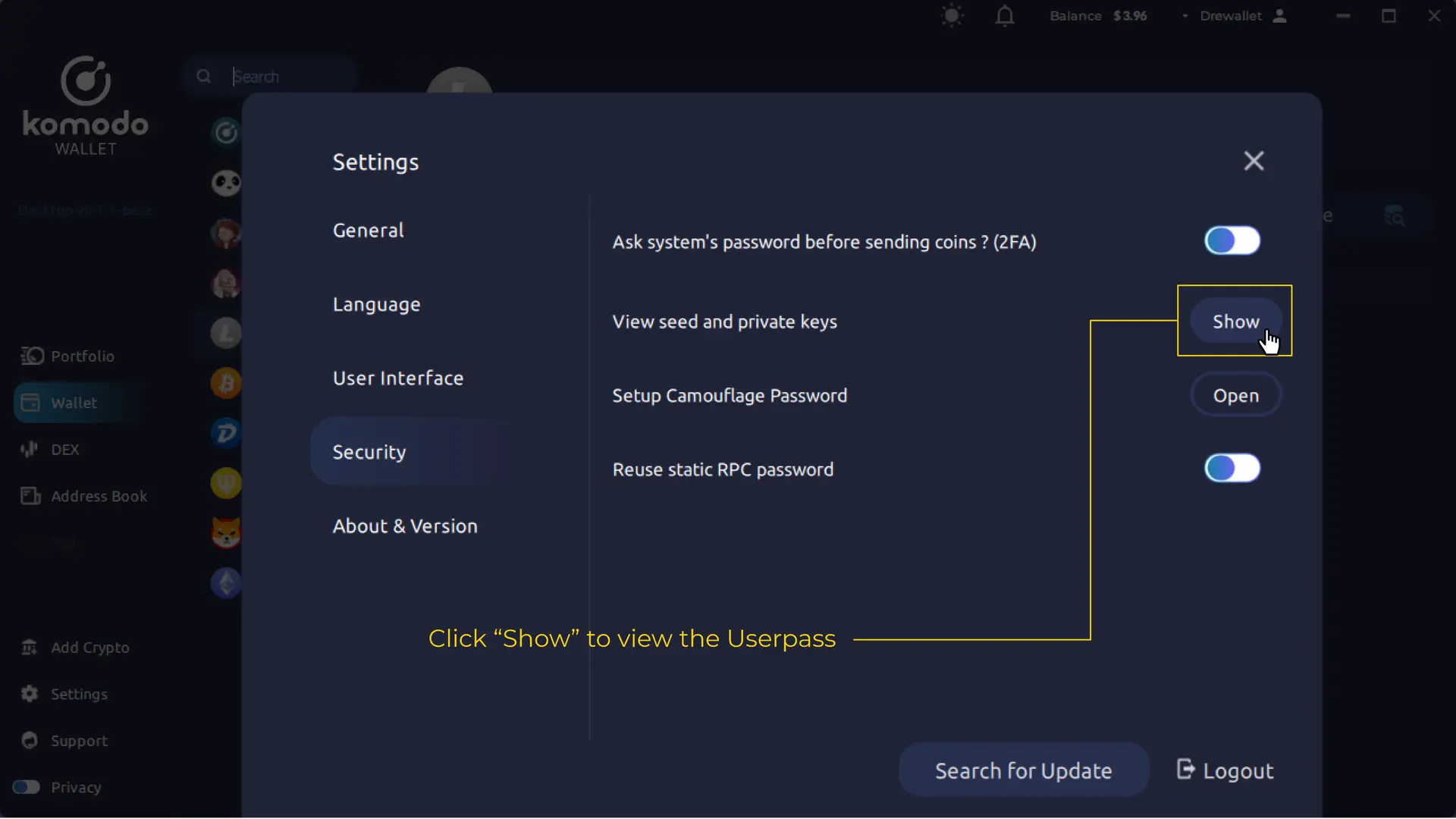This screenshot has width=1456, height=819.
Task: Expand the User Interface settings section
Action: [x=397, y=378]
